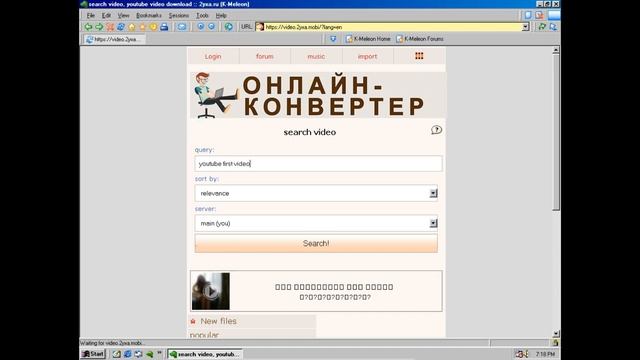Reload the page with the Reload icon
Screen dimensions: 640x360
click(x=121, y=27)
